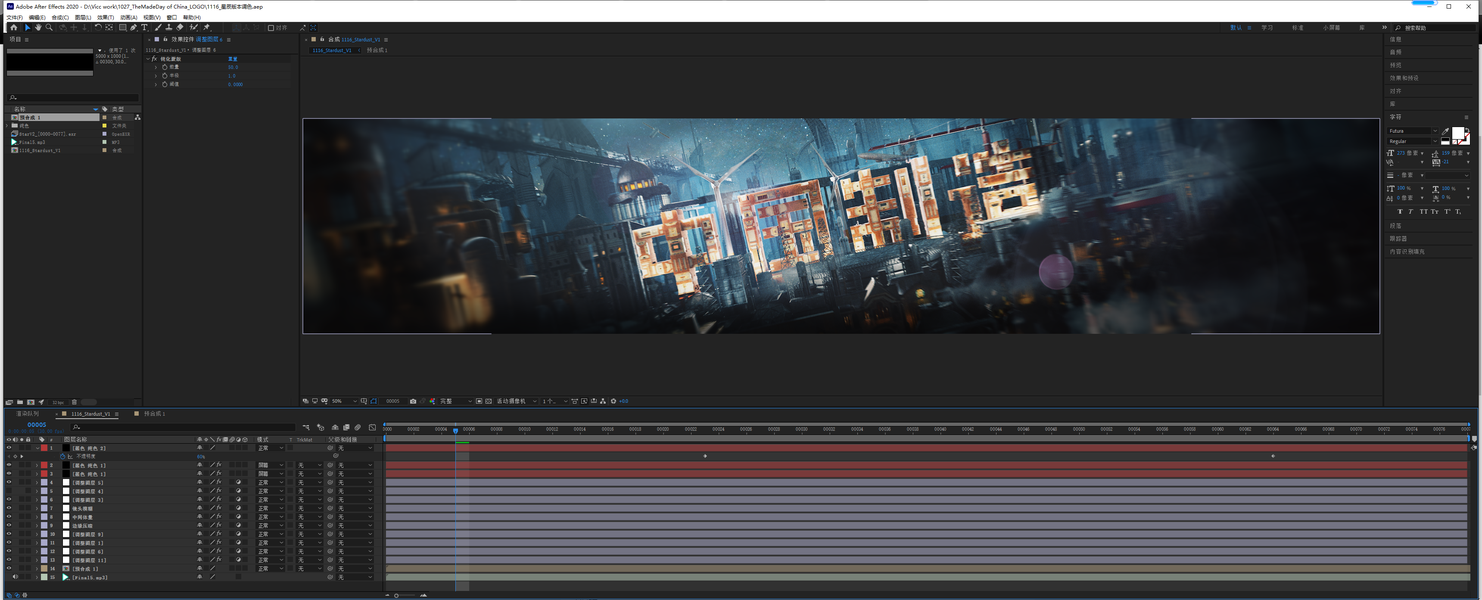
Task: Select the Puppet Pin tool
Action: click(206, 28)
